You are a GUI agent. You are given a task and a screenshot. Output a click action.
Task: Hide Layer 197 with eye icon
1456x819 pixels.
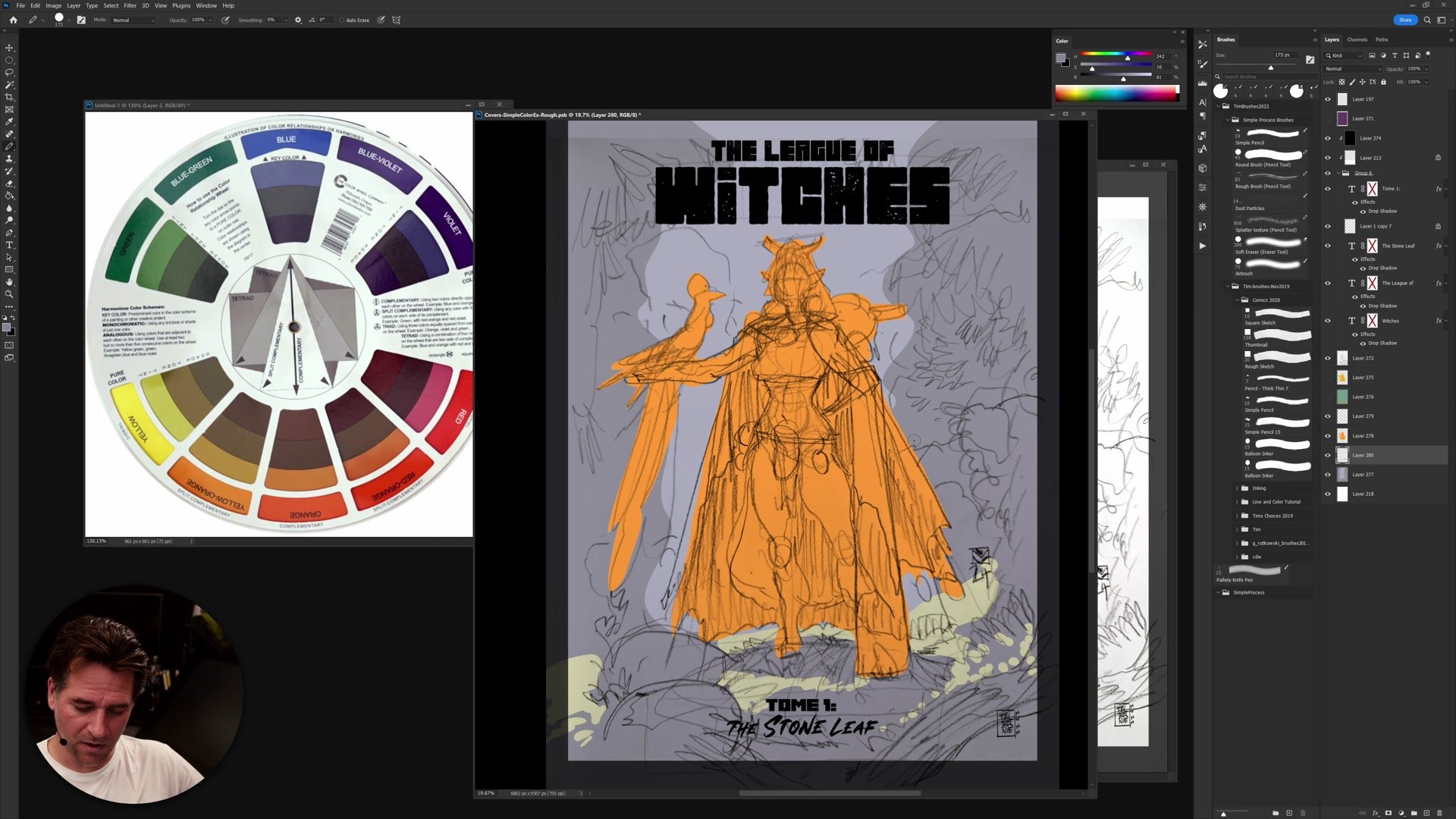pyautogui.click(x=1327, y=99)
